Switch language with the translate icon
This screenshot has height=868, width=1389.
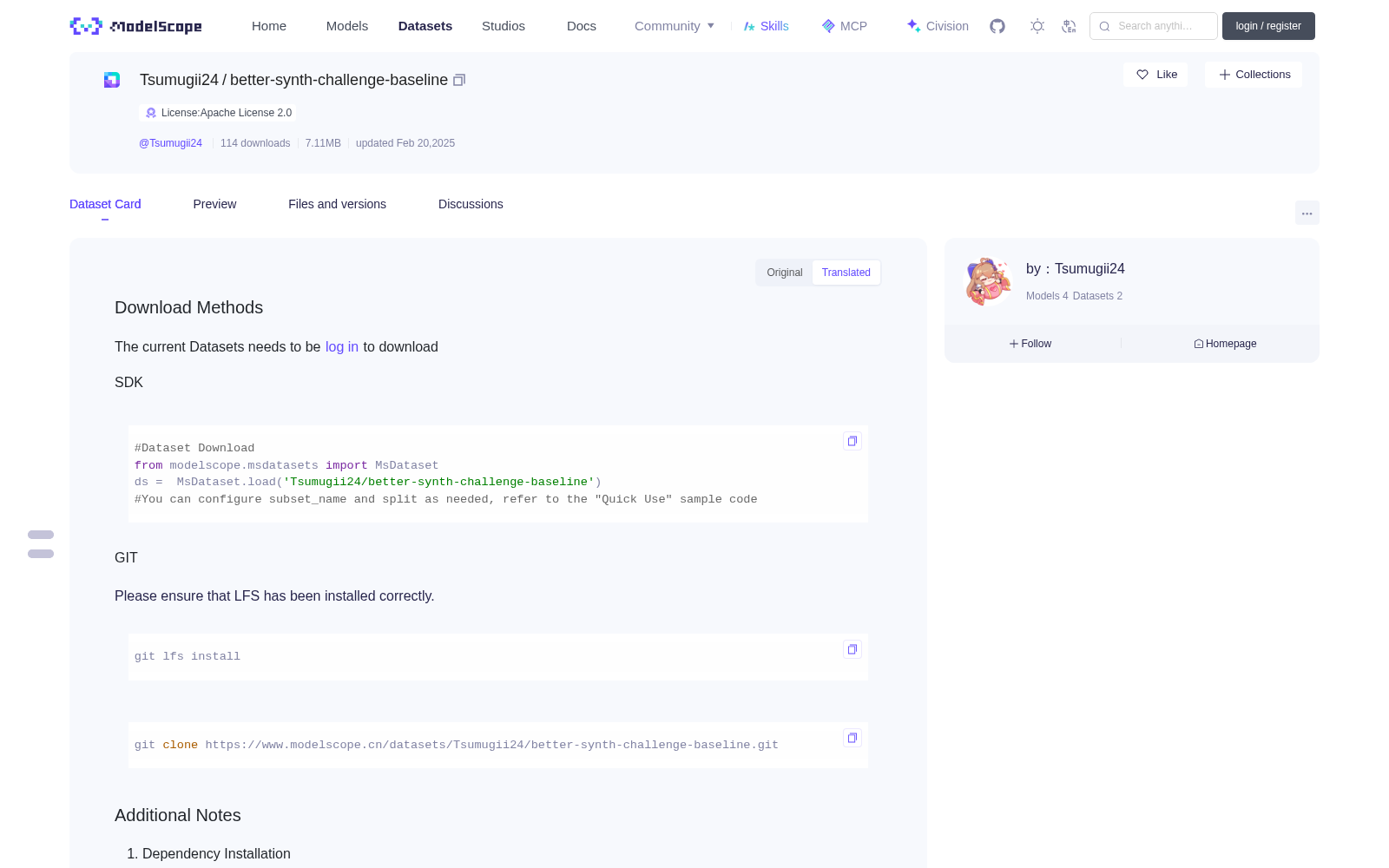pos(1070,26)
